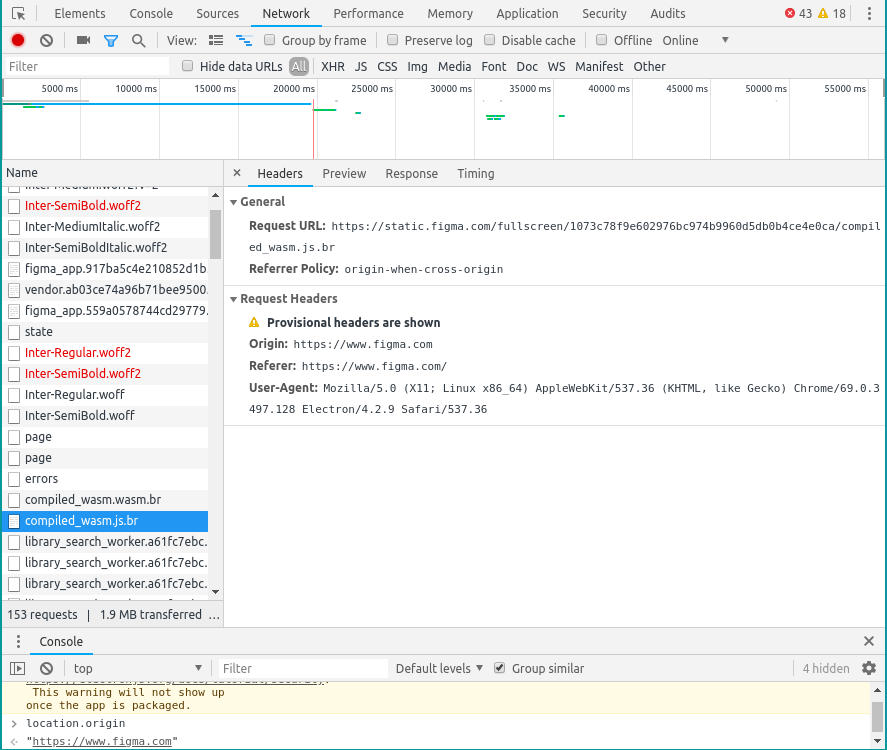Image resolution: width=887 pixels, height=750 pixels.
Task: Filter requests by XHR type
Action: (x=332, y=66)
